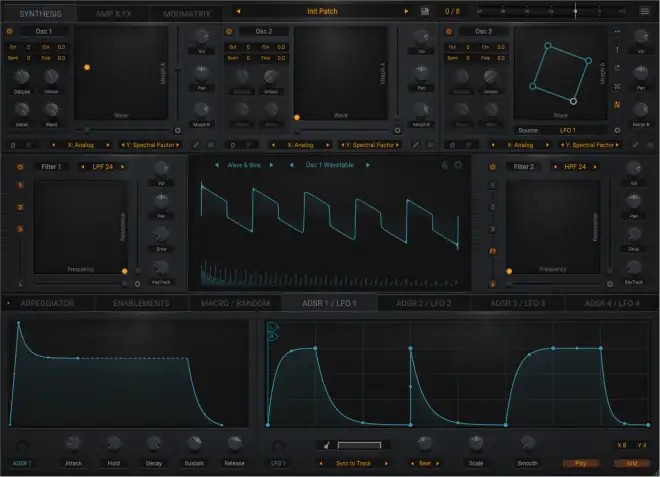
Task: Toggle the Osc 2 power icon
Action: click(x=229, y=32)
